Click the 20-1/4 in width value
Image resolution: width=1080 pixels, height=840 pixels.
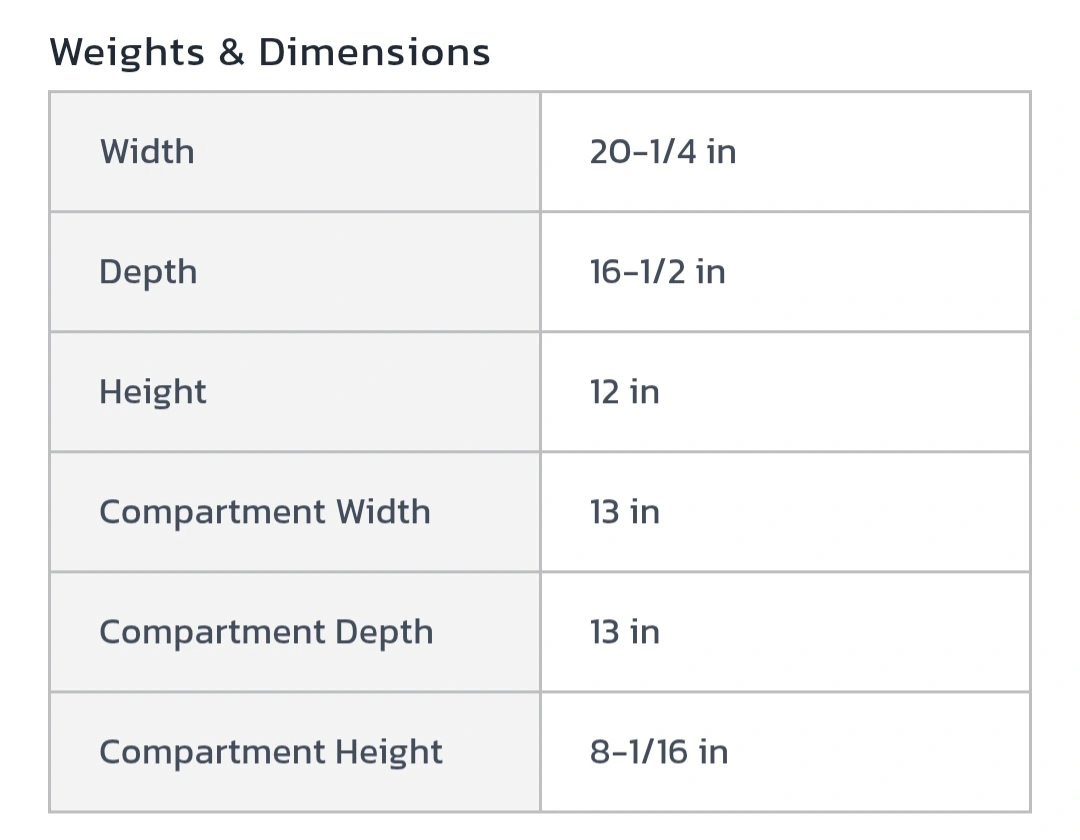pyautogui.click(x=663, y=151)
